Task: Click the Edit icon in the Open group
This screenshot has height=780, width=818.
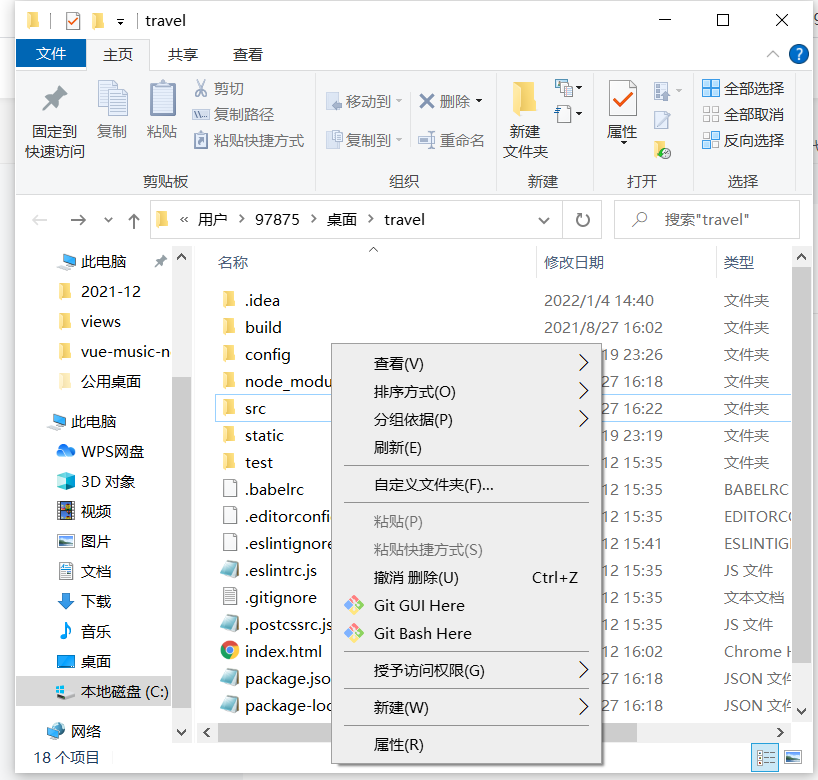Action: pos(662,121)
